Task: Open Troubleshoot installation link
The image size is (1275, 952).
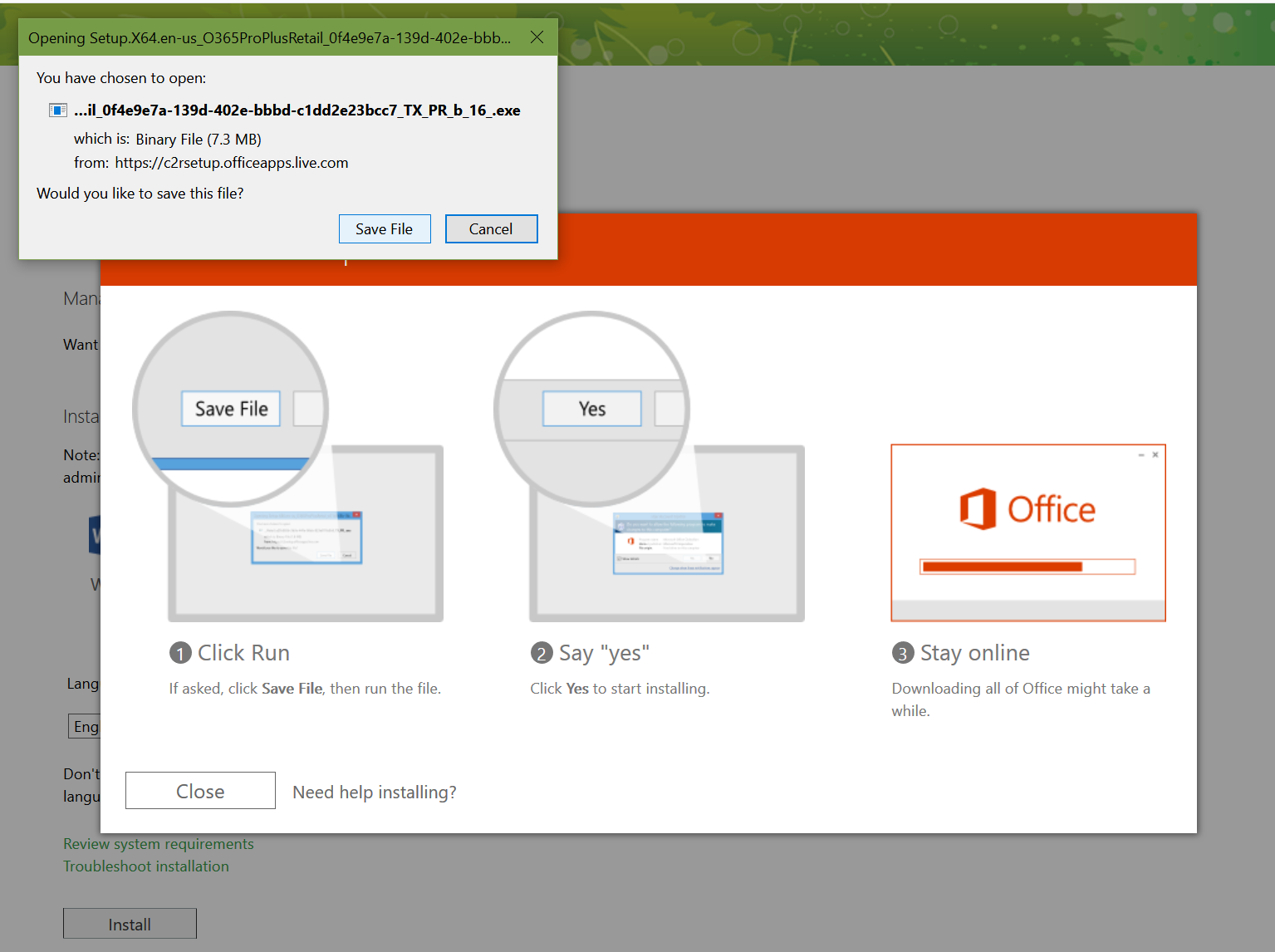Action: click(x=146, y=866)
